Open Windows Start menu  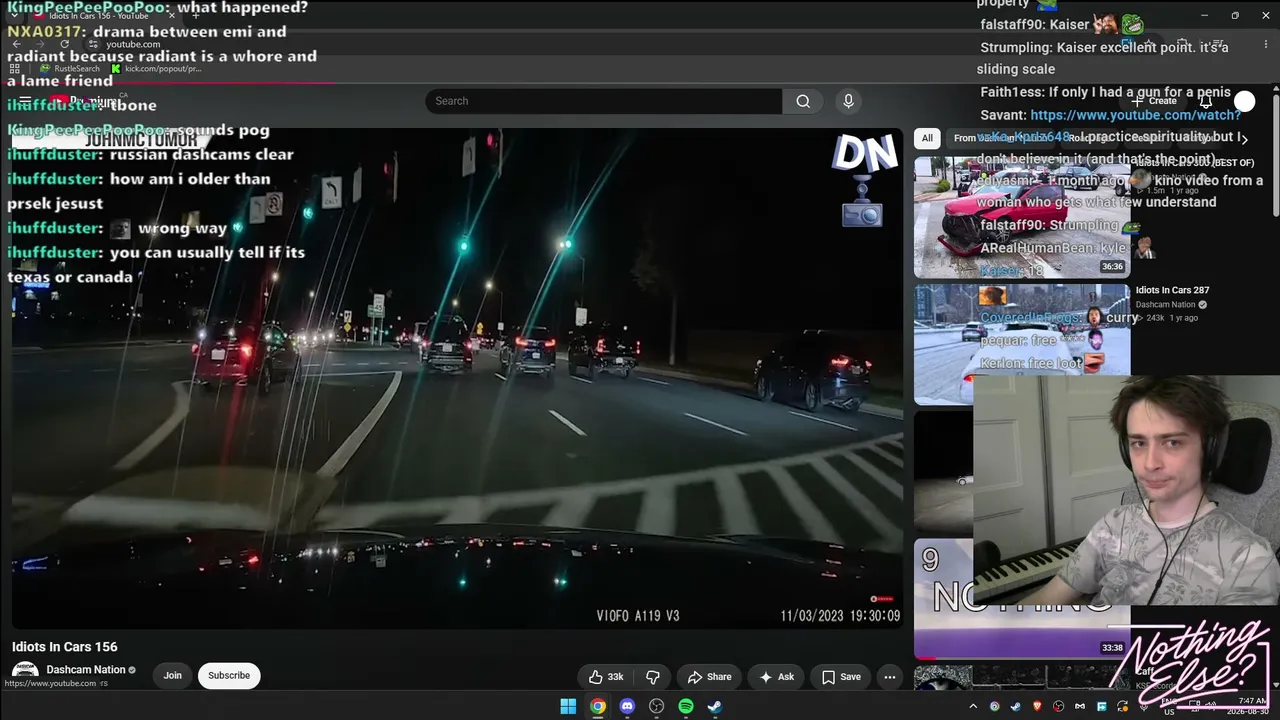(568, 706)
